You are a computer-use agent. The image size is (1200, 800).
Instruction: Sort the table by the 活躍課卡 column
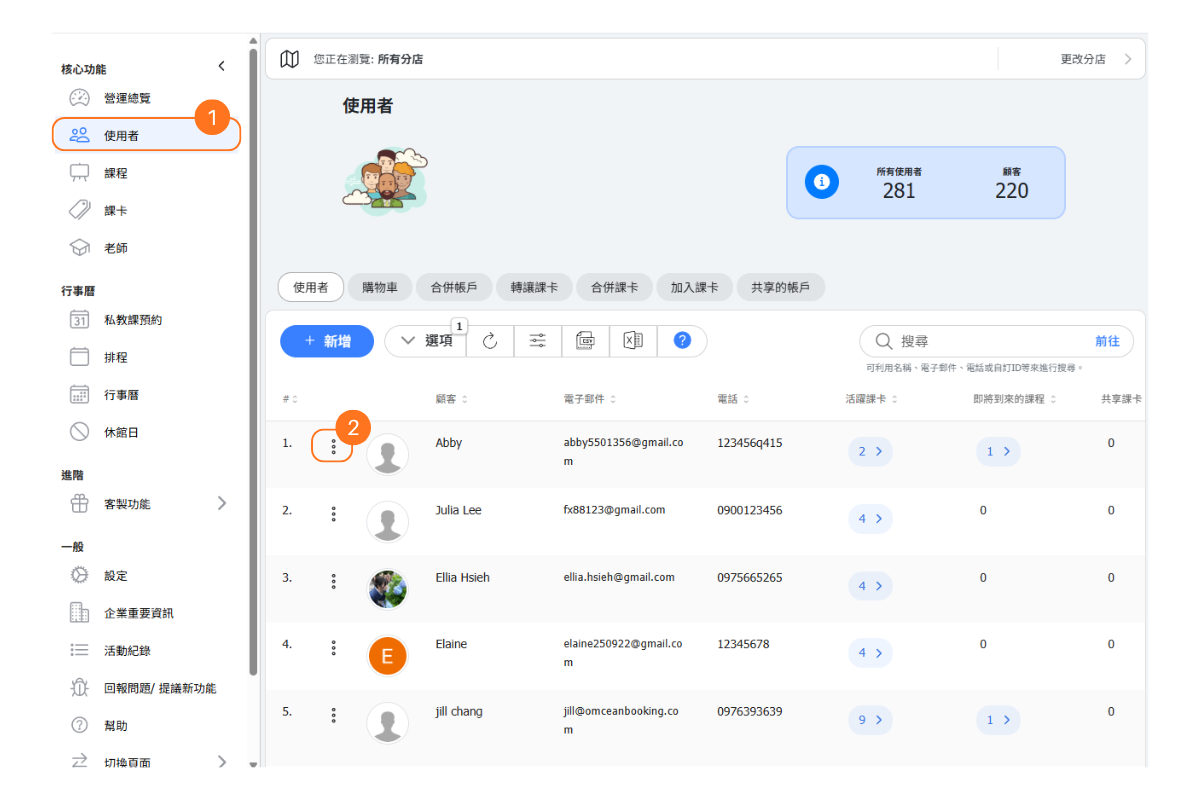tap(869, 399)
